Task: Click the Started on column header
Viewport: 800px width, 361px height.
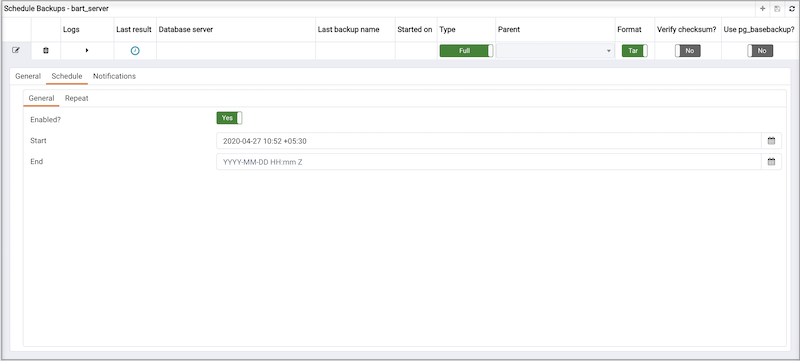Action: coord(415,30)
